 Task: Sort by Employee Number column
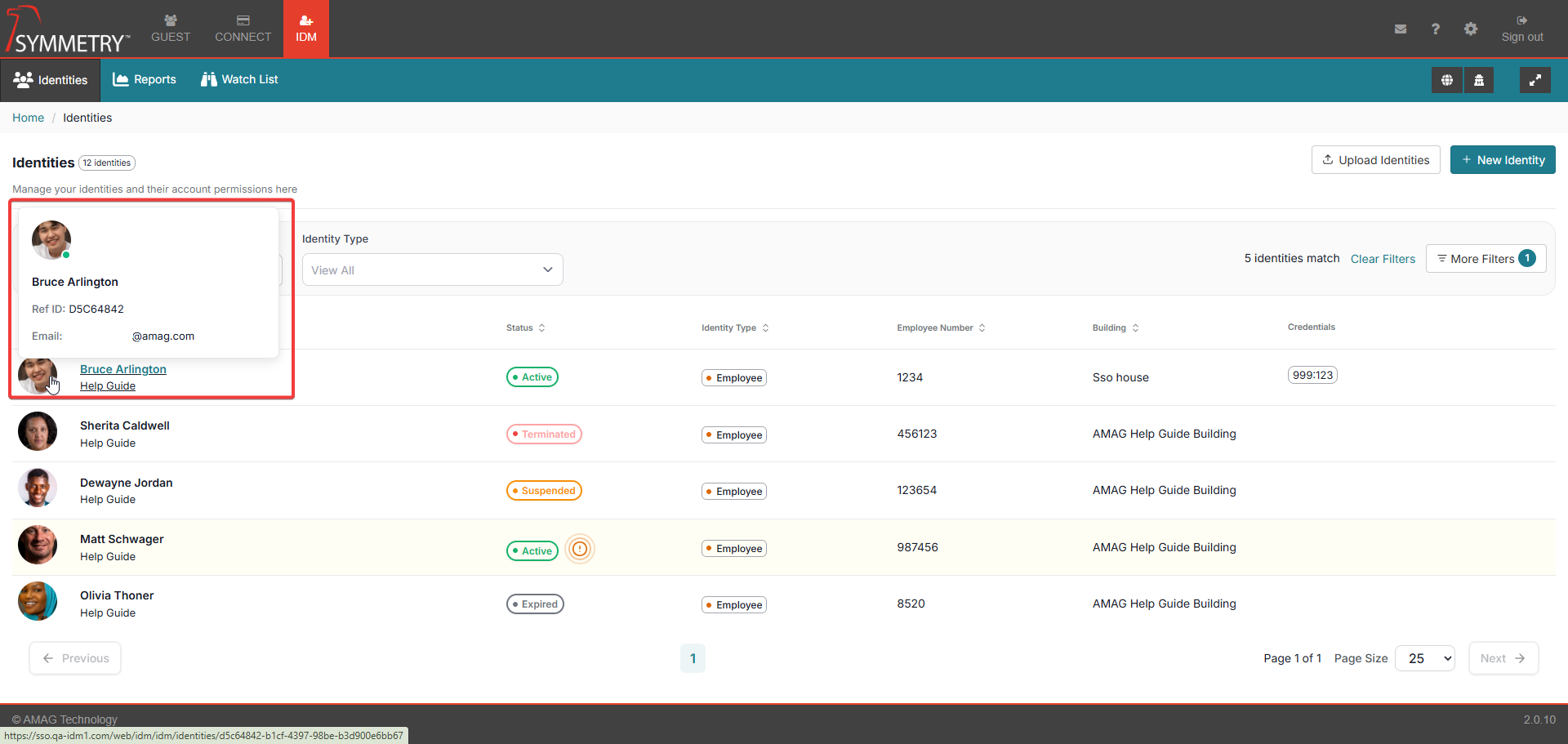click(940, 328)
